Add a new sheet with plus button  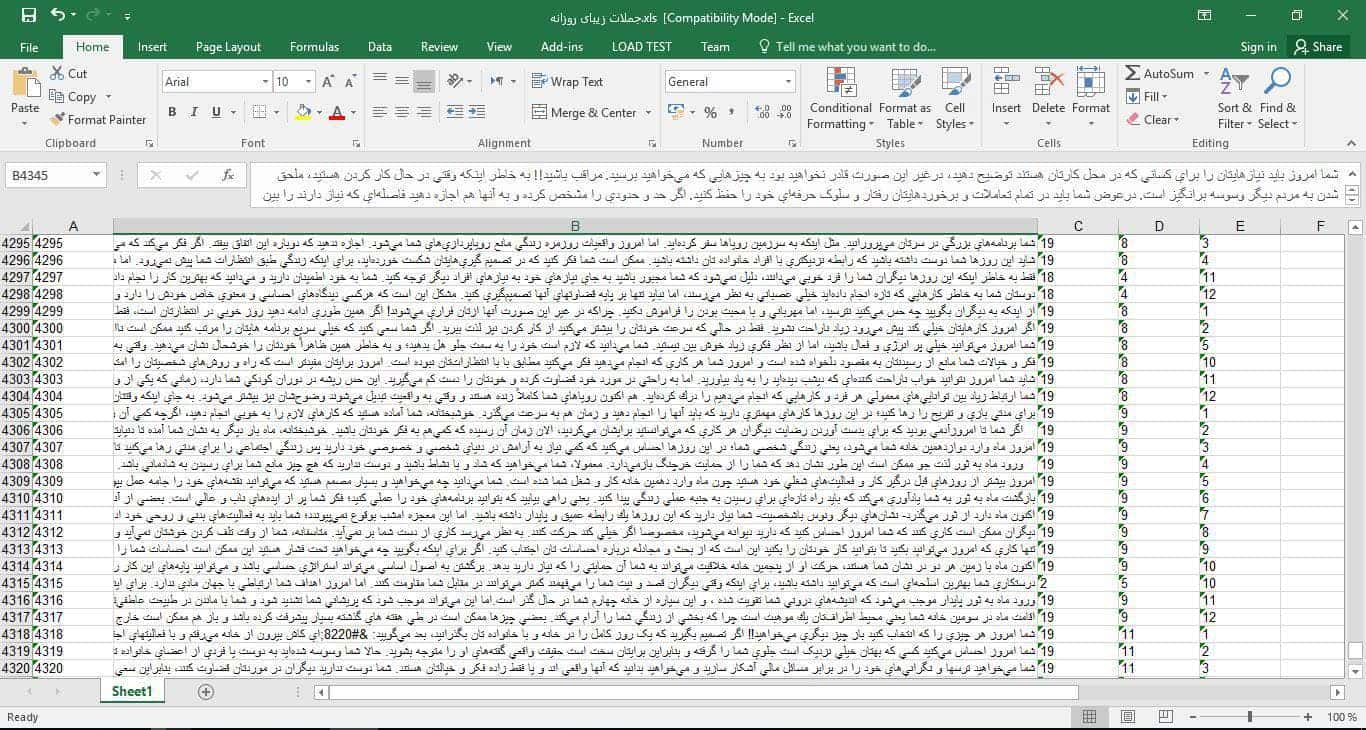205,692
